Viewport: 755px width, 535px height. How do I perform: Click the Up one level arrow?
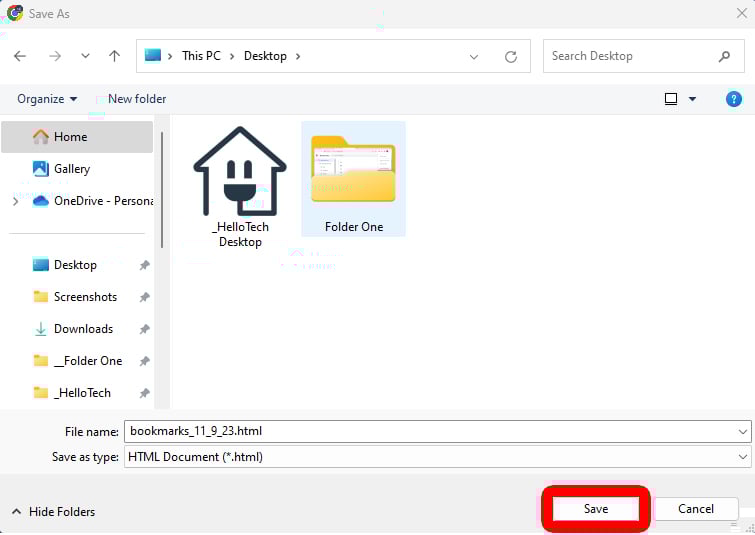click(114, 56)
